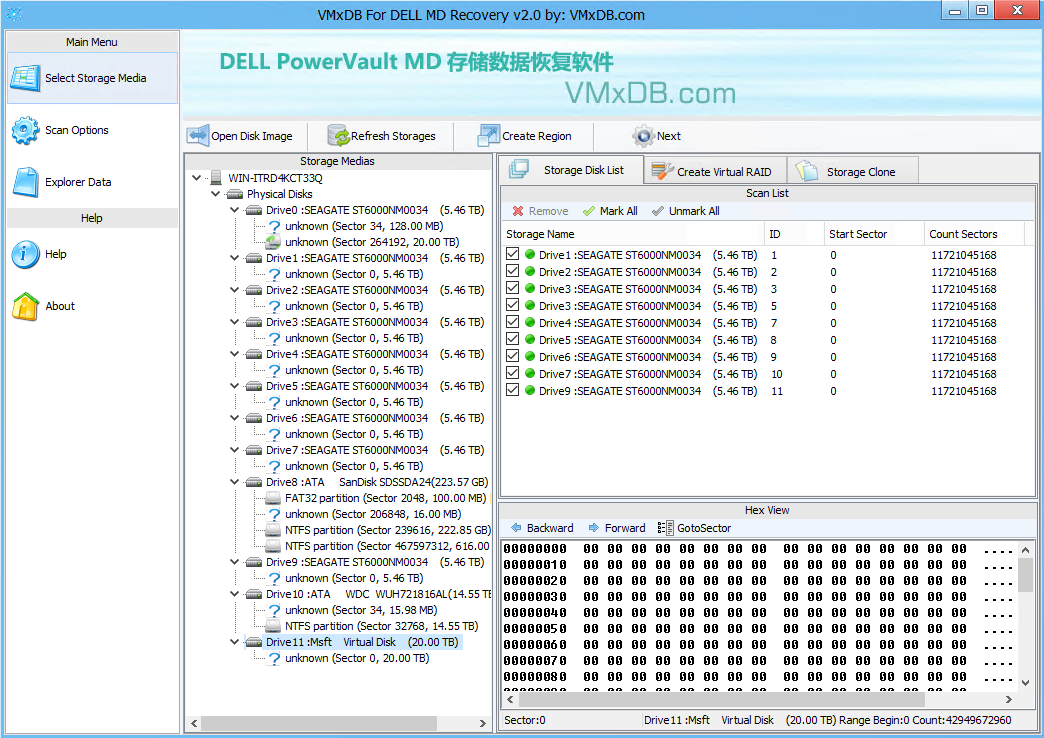Click the Mark All label
This screenshot has height=738, width=1044.
pos(619,211)
